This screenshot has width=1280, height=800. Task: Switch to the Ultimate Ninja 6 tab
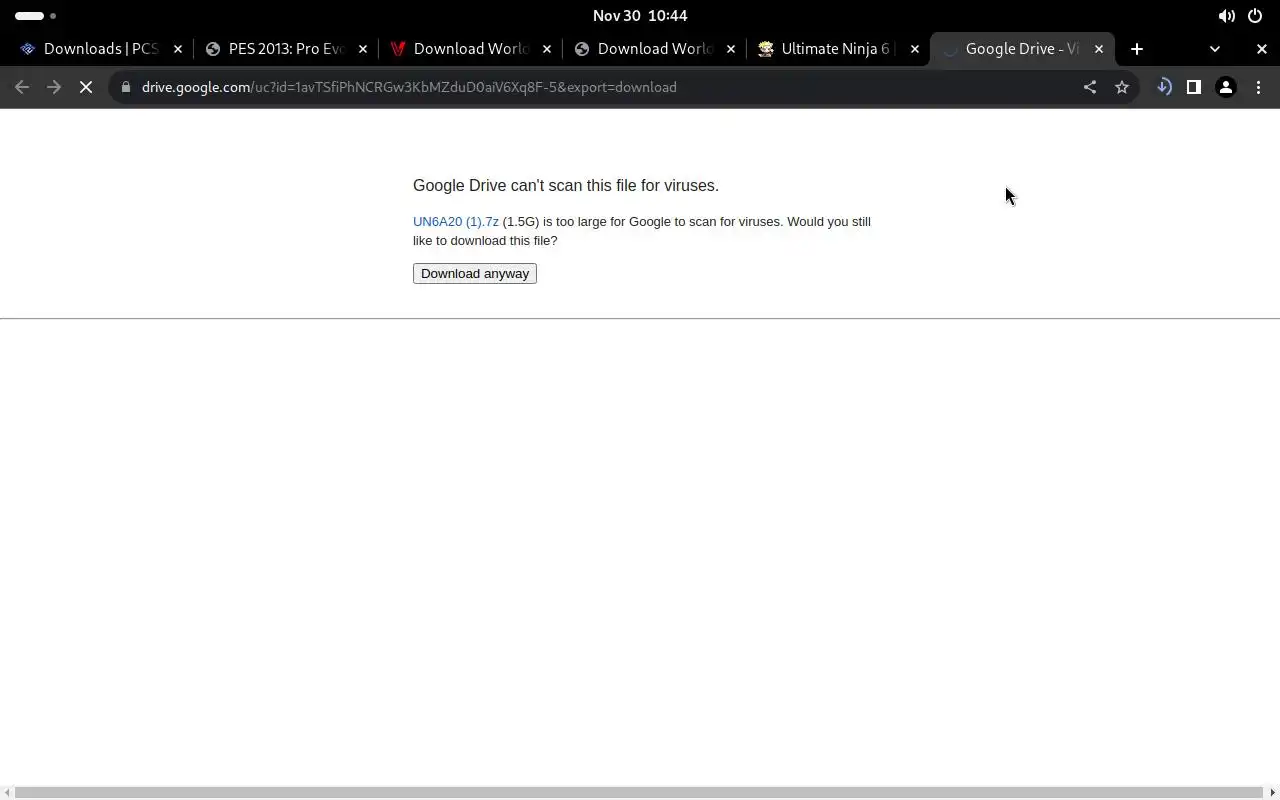point(838,48)
